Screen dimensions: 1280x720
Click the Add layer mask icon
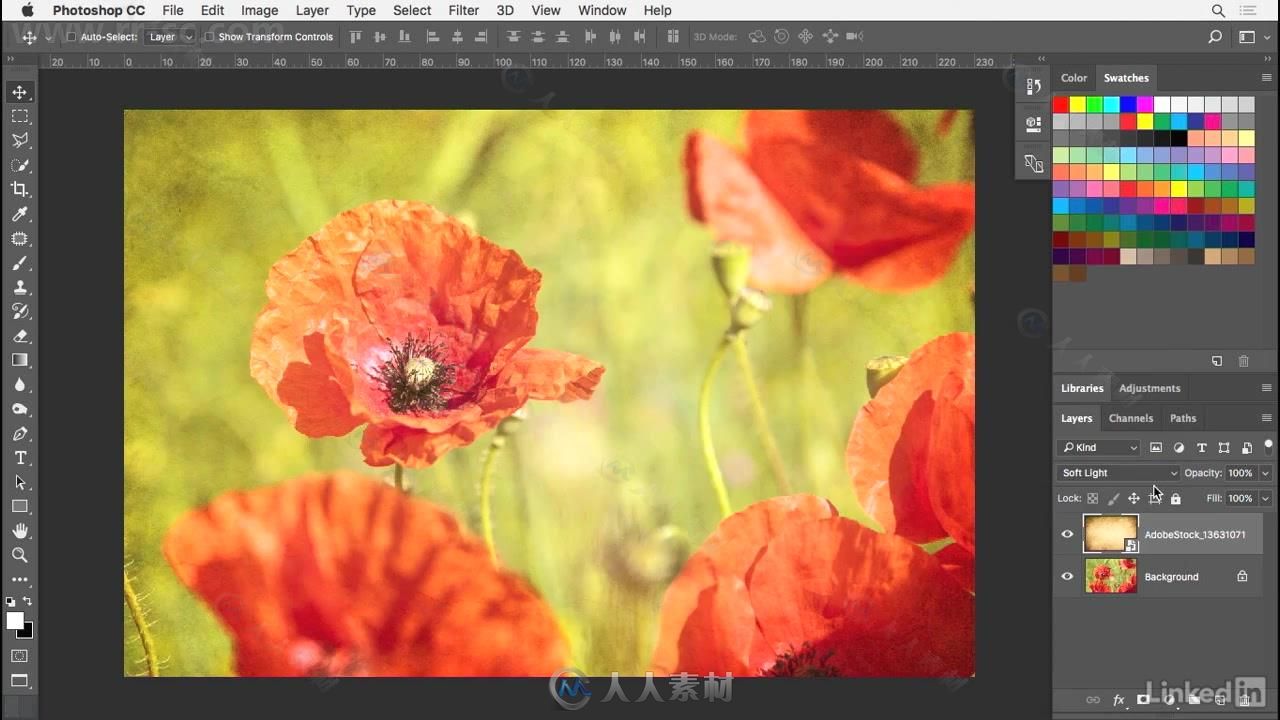point(1143,700)
